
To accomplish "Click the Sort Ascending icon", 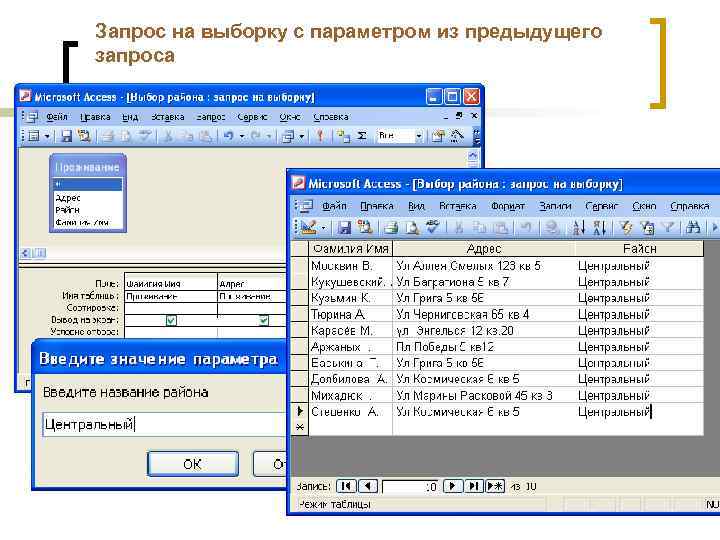I will click(579, 227).
